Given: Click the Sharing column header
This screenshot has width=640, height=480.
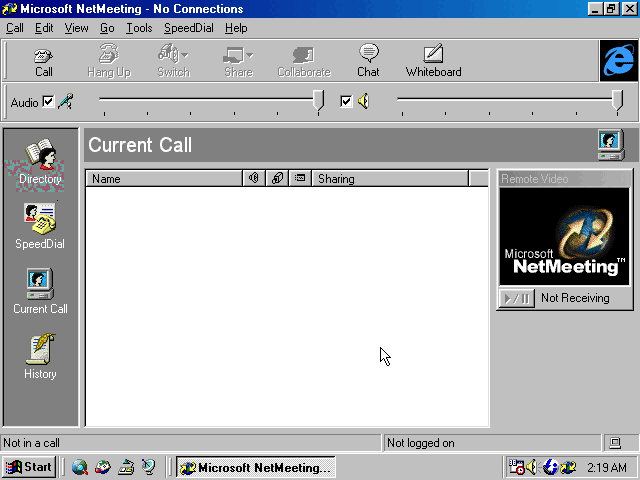Looking at the screenshot, I should [x=390, y=178].
